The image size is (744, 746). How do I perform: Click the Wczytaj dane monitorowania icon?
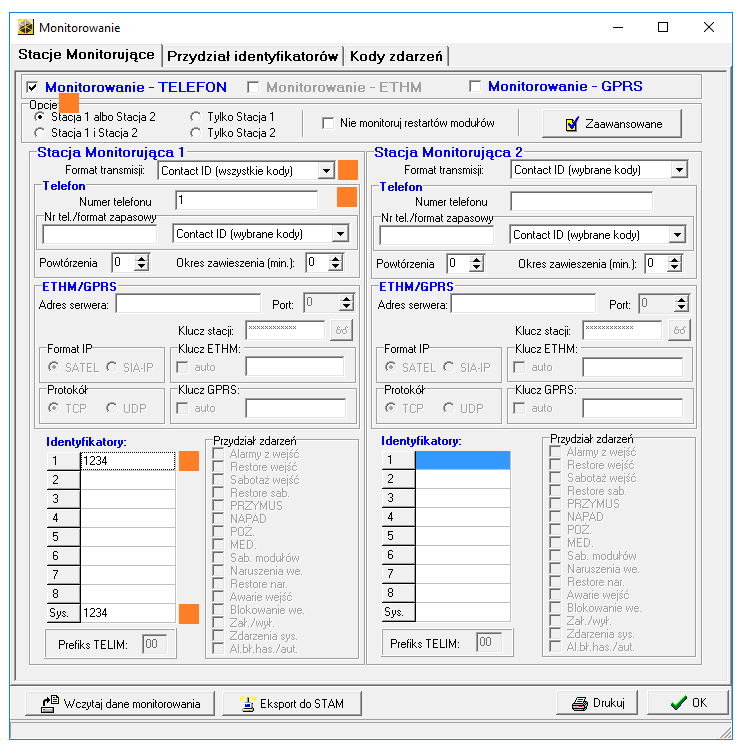pos(48,704)
